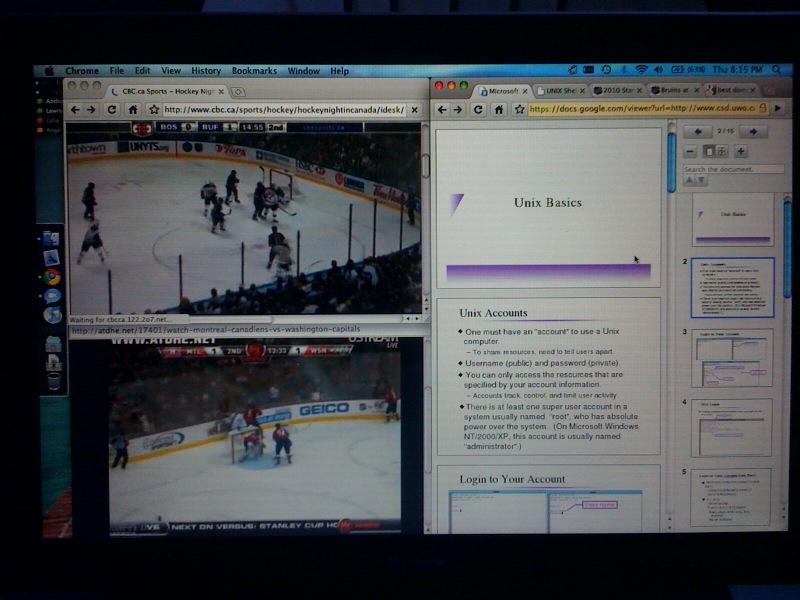Open home page in the CBC Sports window
This screenshot has width=800, height=600.
[x=133, y=110]
